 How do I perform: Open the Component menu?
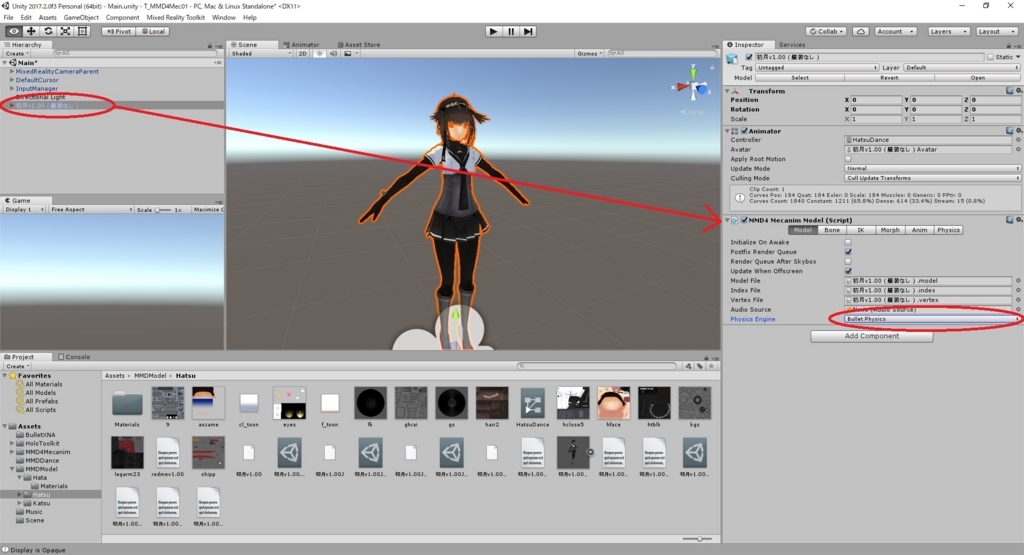pyautogui.click(x=122, y=18)
